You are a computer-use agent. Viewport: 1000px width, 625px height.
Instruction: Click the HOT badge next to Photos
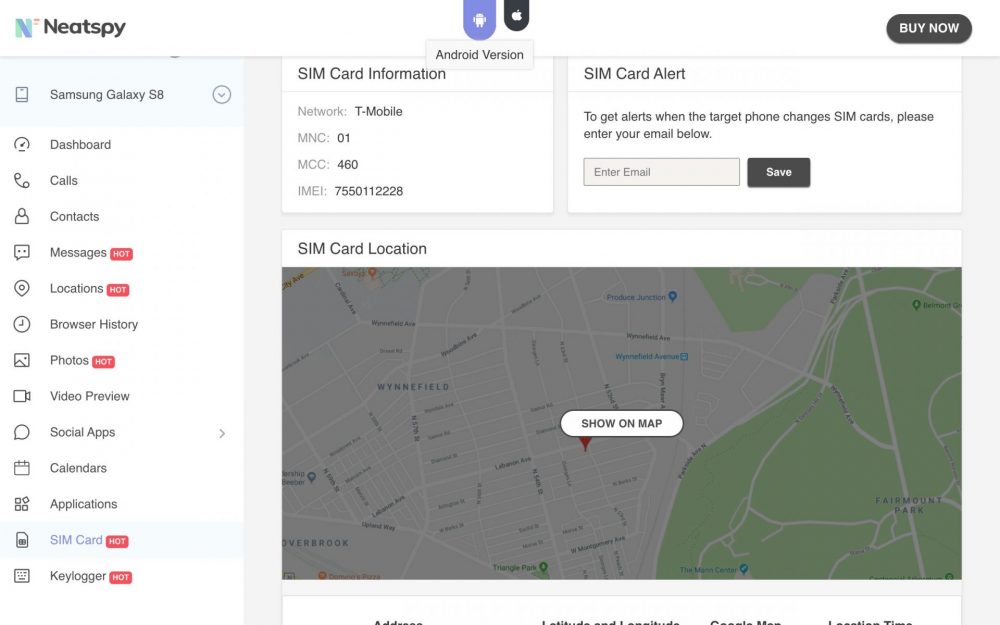[103, 362]
